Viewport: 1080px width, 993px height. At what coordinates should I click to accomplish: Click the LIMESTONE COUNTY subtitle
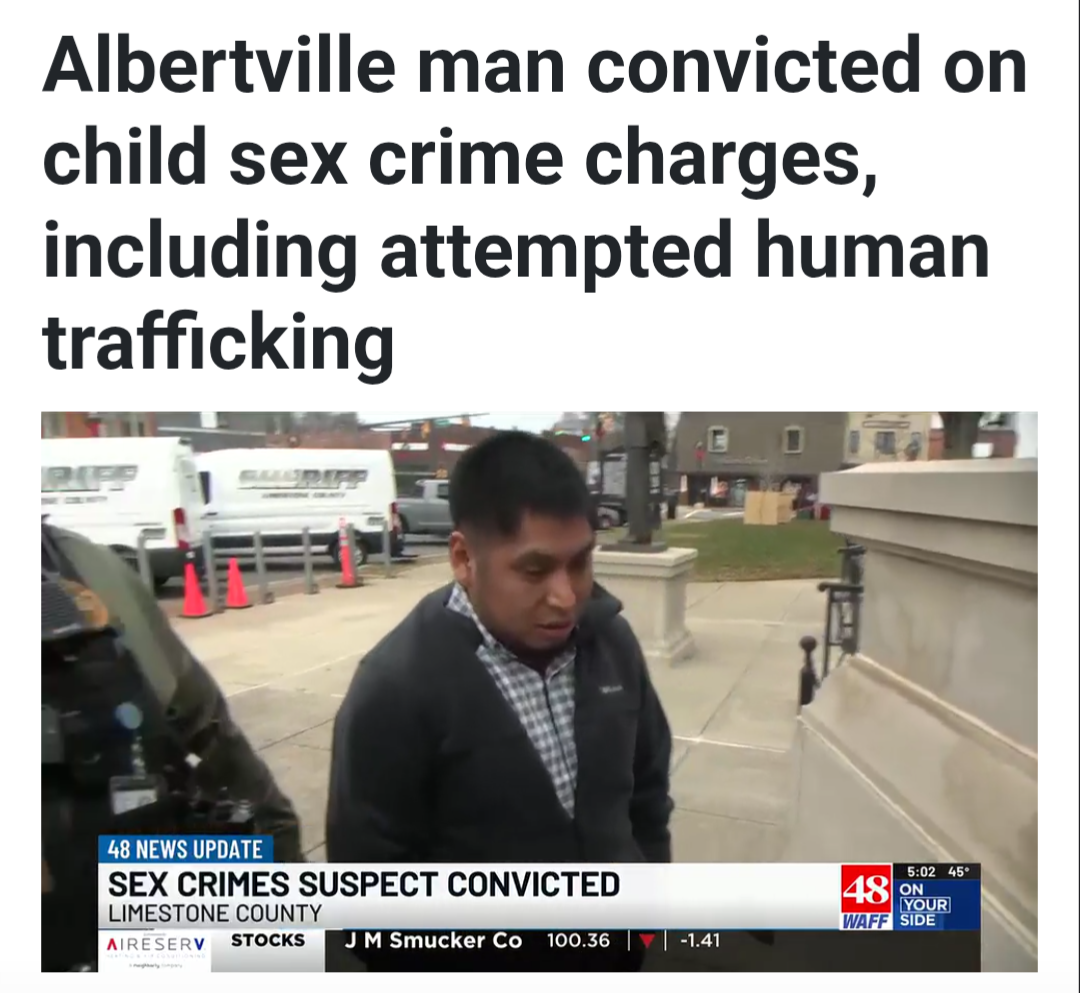point(215,914)
